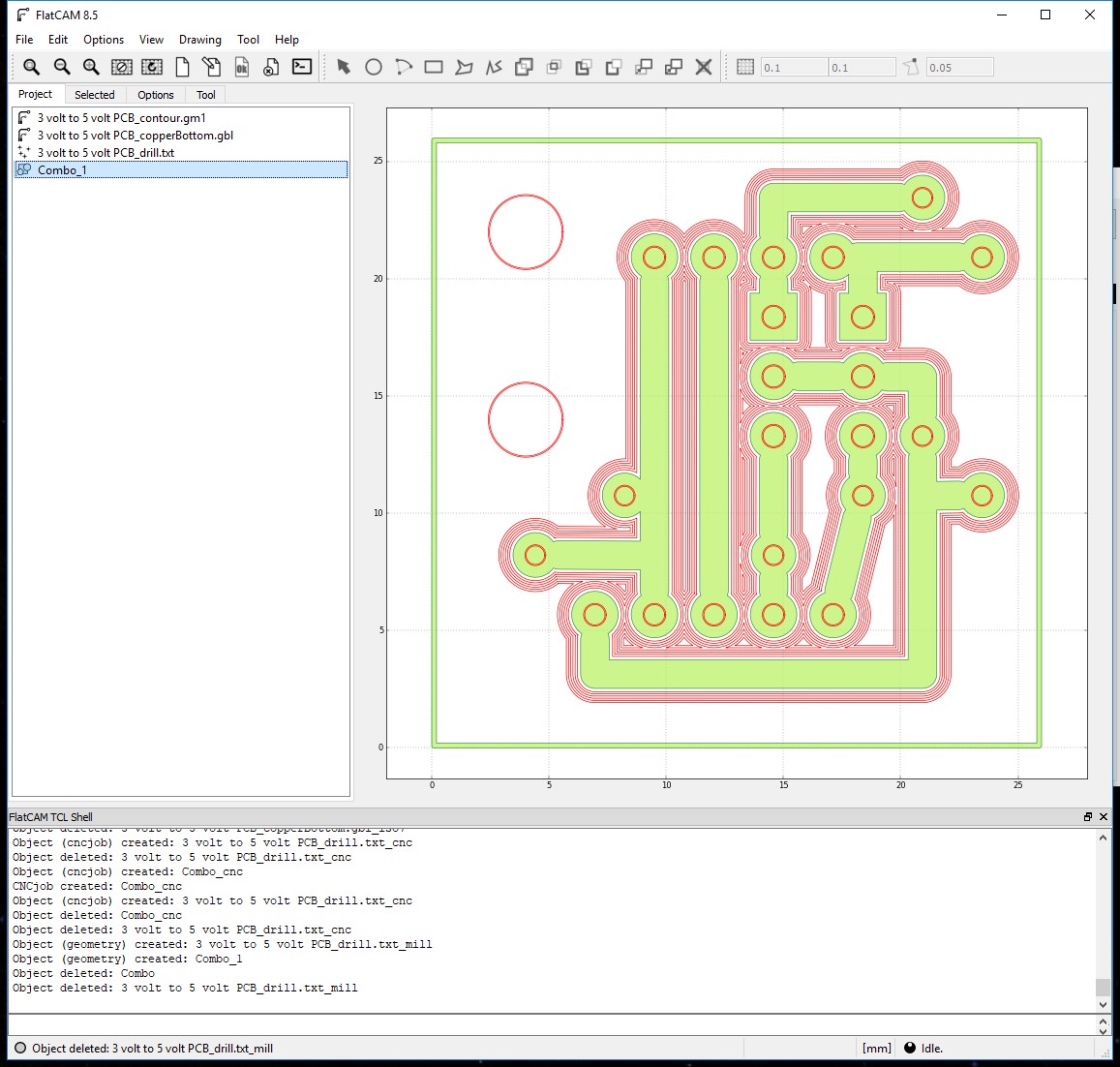Click the shell log scrollbar down arrow
This screenshot has width=1120, height=1067.
pyautogui.click(x=1103, y=1005)
